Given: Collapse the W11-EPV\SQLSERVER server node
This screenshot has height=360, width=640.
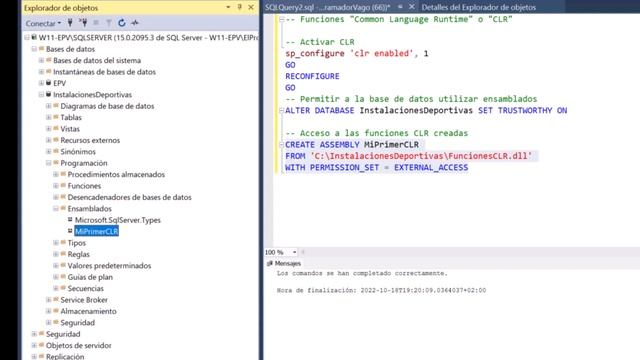Looking at the screenshot, I should tap(27, 38).
